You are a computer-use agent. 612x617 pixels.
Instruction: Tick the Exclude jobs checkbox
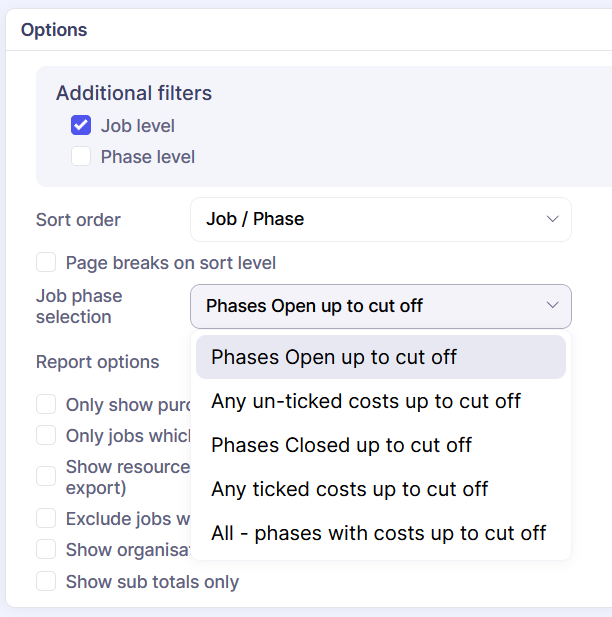(46, 518)
